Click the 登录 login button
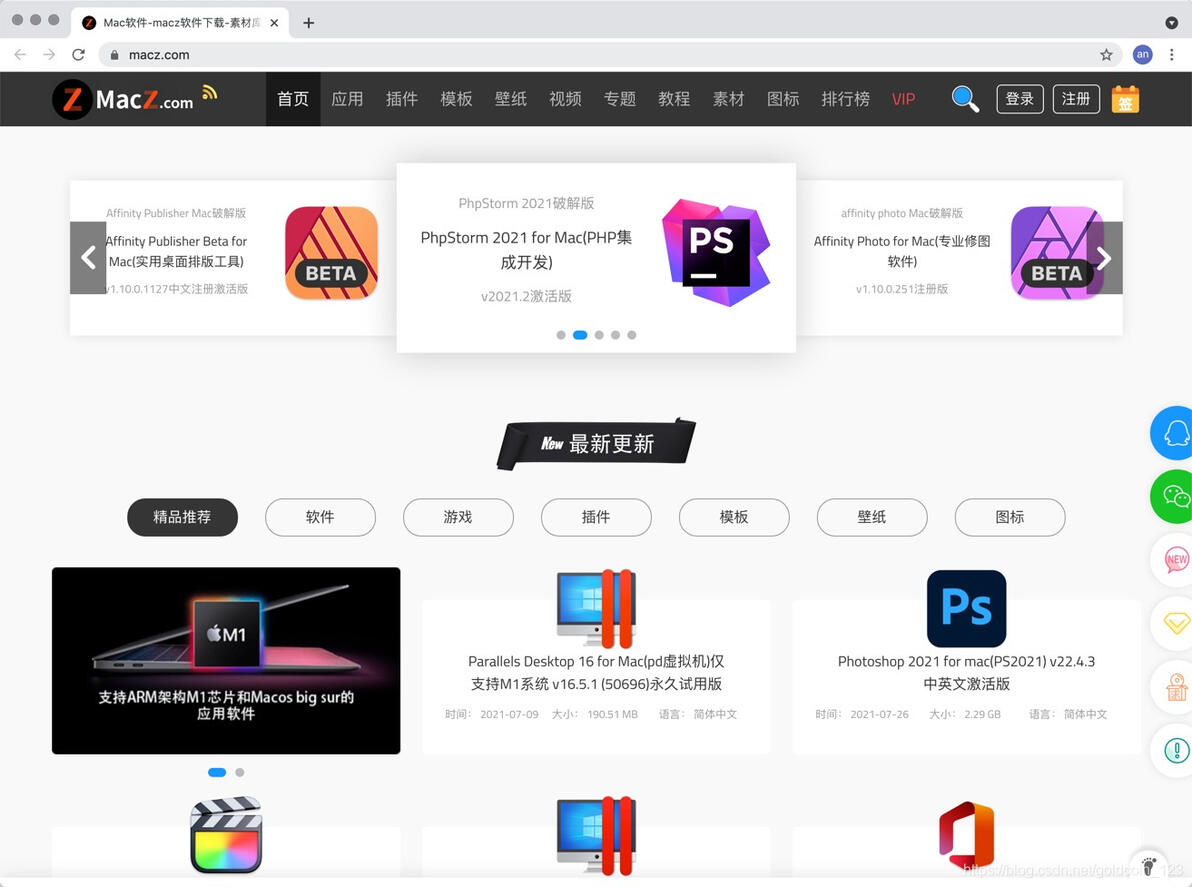This screenshot has height=887, width=1192. pos(1019,99)
